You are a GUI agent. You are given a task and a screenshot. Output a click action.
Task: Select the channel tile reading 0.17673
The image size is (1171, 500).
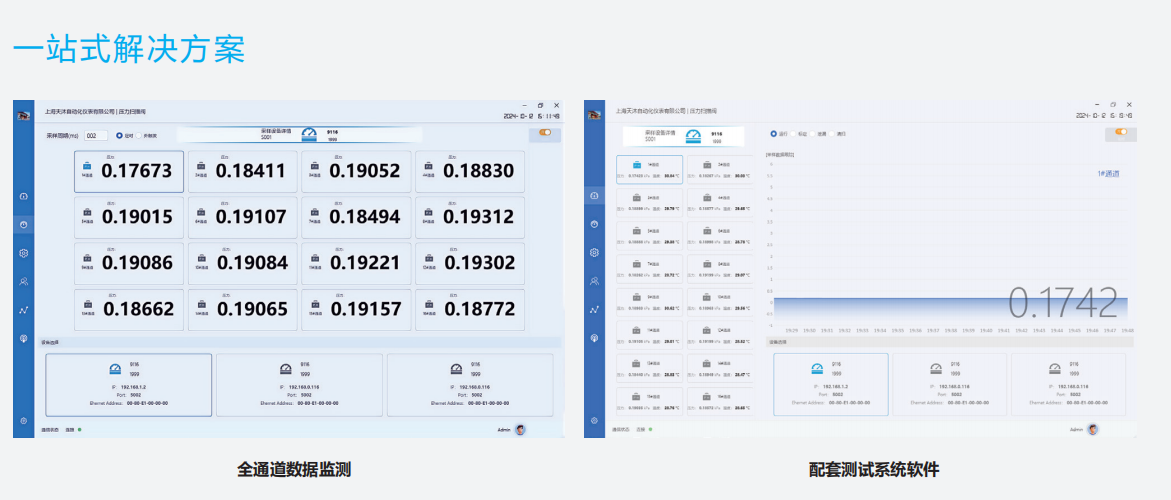click(128, 171)
